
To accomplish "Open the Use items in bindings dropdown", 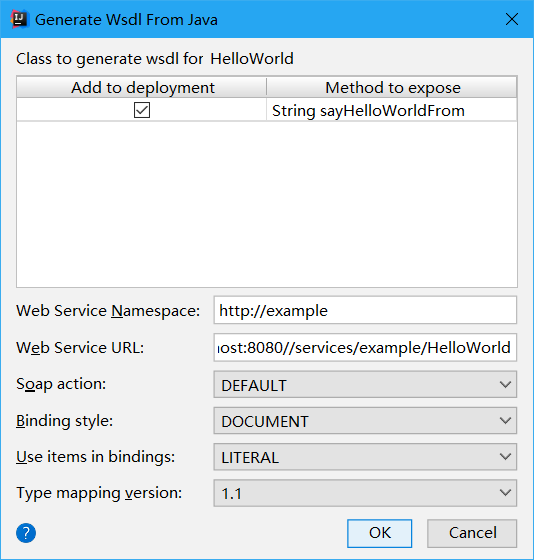I will [x=365, y=457].
